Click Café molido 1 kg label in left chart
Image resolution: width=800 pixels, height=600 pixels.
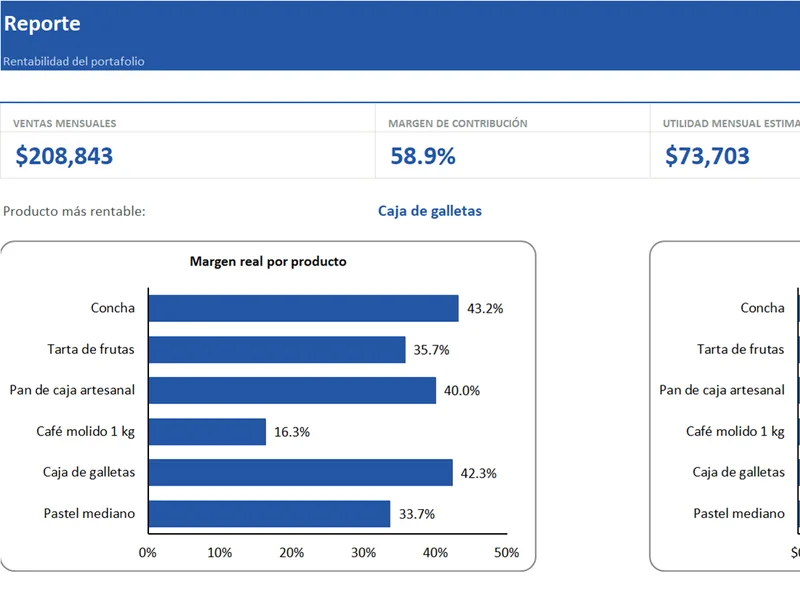coord(86,432)
